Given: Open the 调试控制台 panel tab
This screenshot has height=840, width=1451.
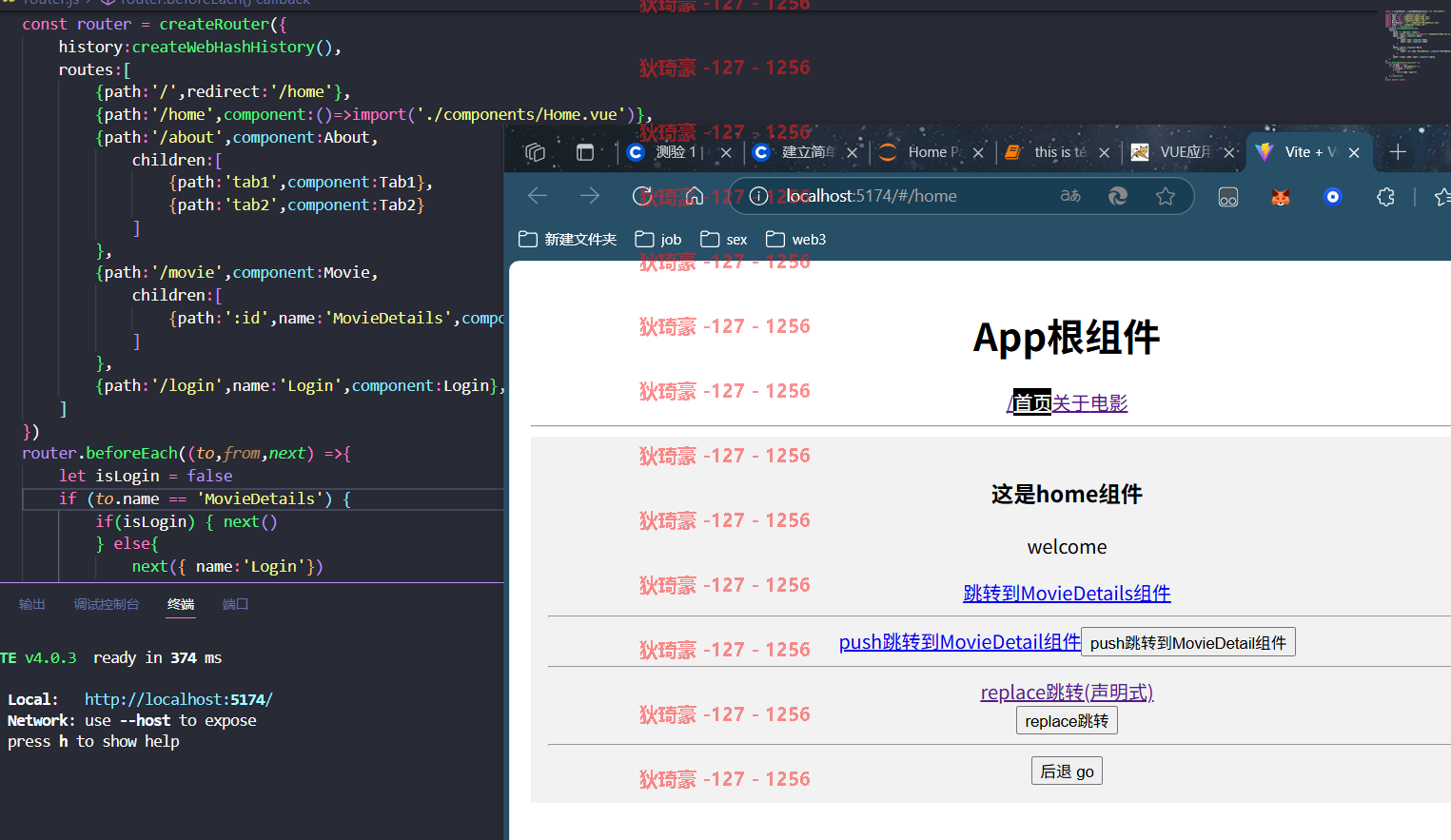Looking at the screenshot, I should click(107, 604).
